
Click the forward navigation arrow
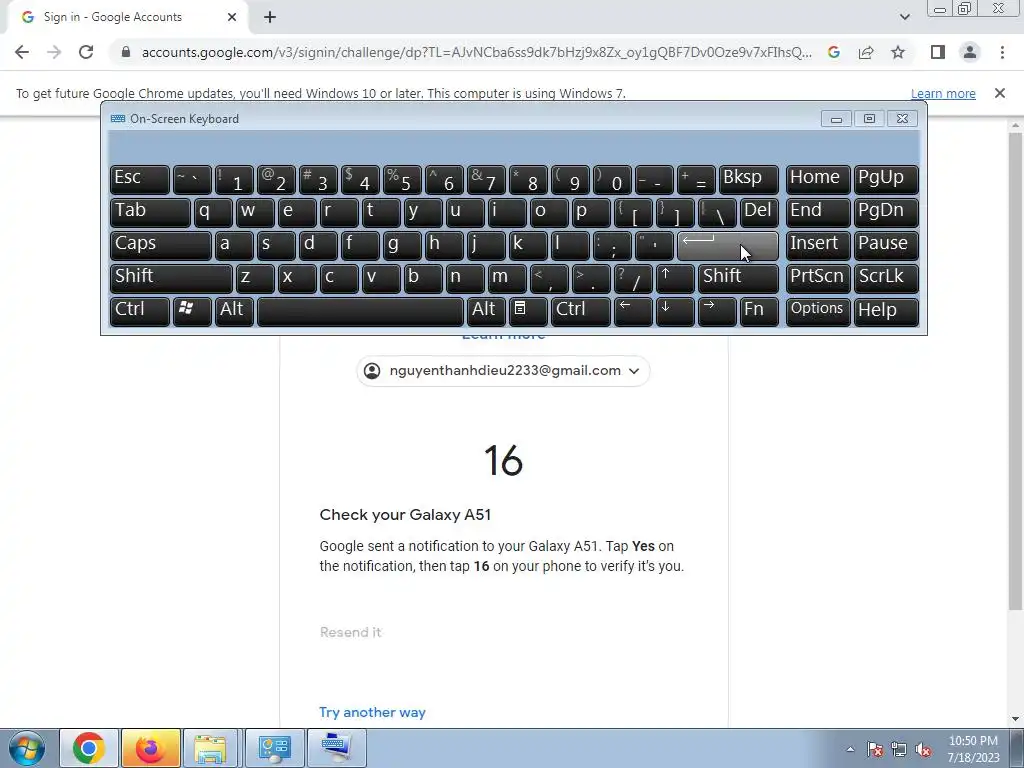point(54,52)
